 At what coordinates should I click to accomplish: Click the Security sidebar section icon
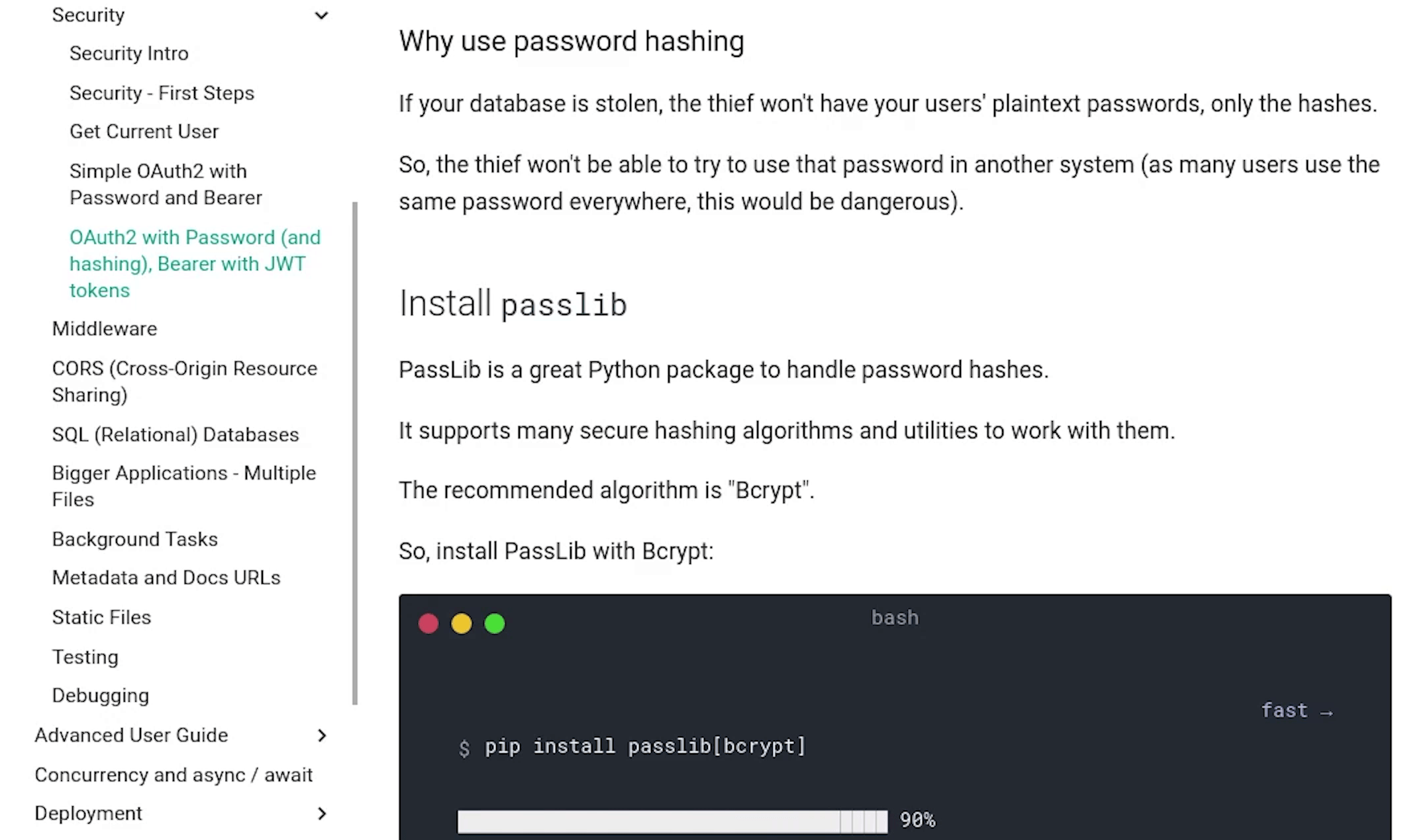point(321,15)
